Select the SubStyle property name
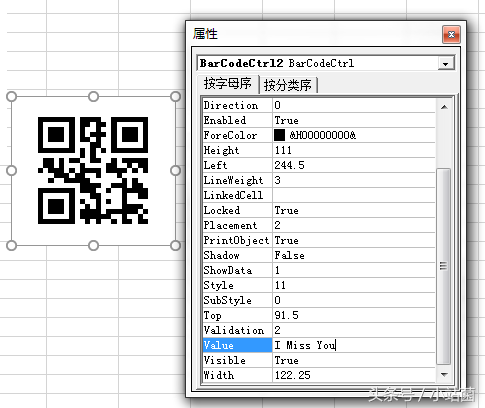The image size is (485, 408). (x=237, y=300)
